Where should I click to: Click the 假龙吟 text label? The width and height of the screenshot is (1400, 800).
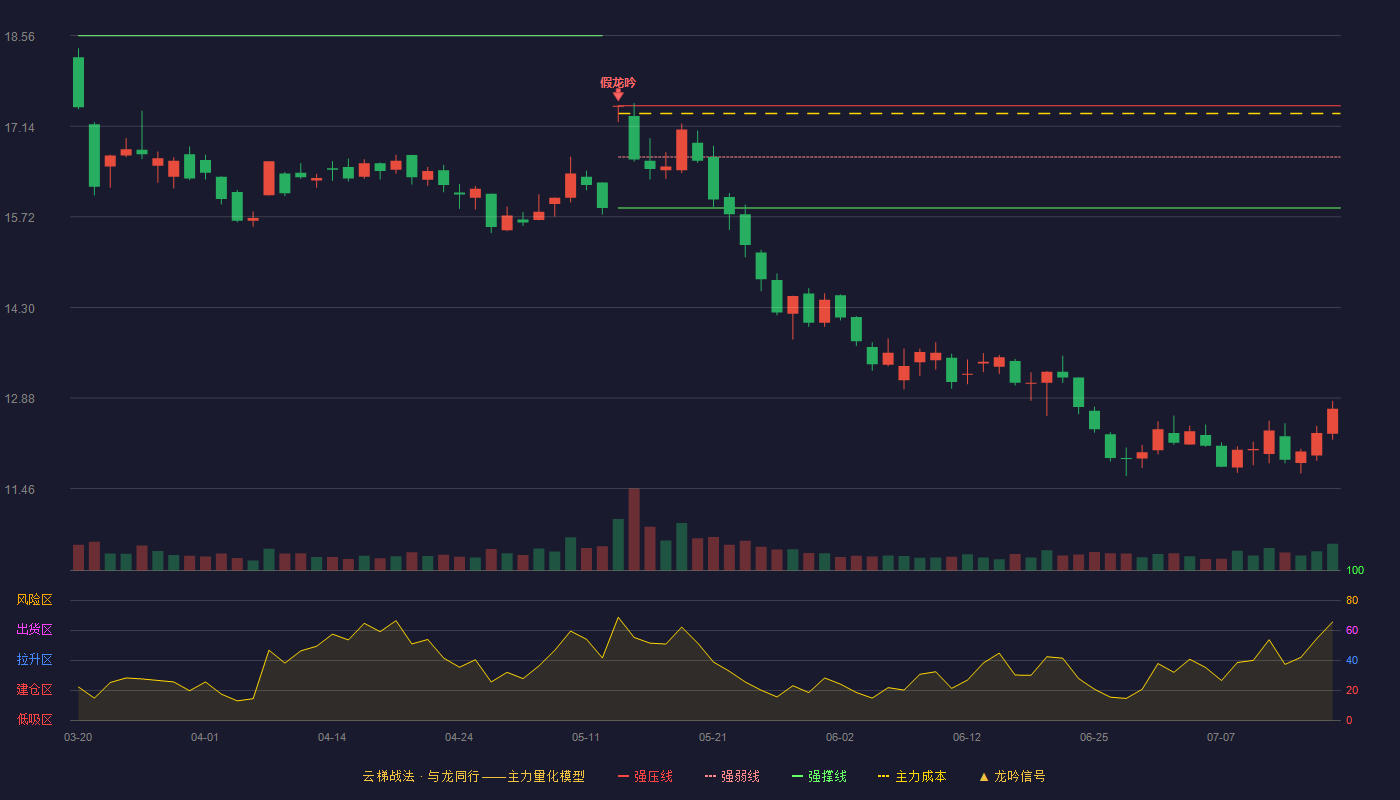coord(618,82)
